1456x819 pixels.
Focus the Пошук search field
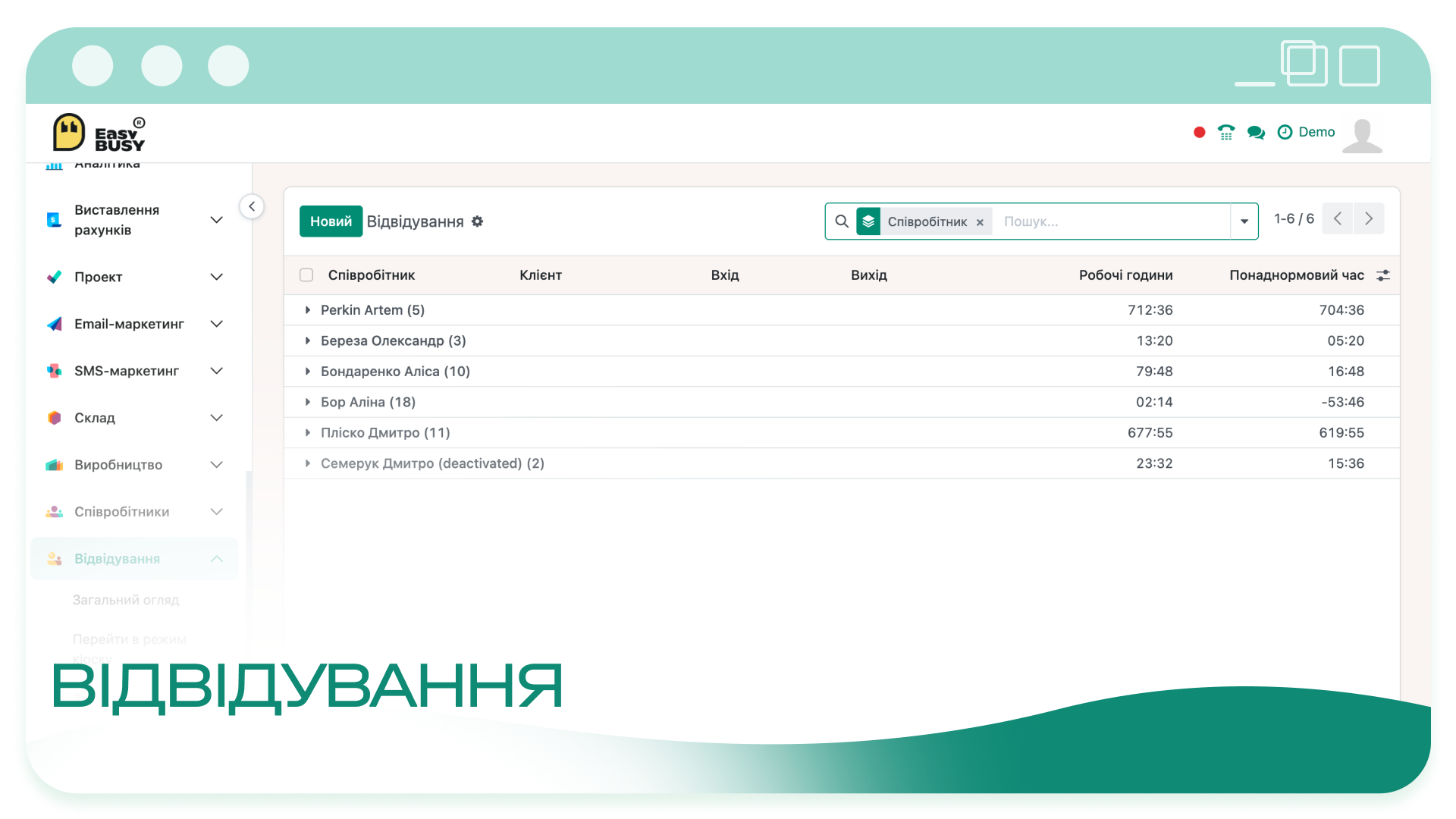1111,221
